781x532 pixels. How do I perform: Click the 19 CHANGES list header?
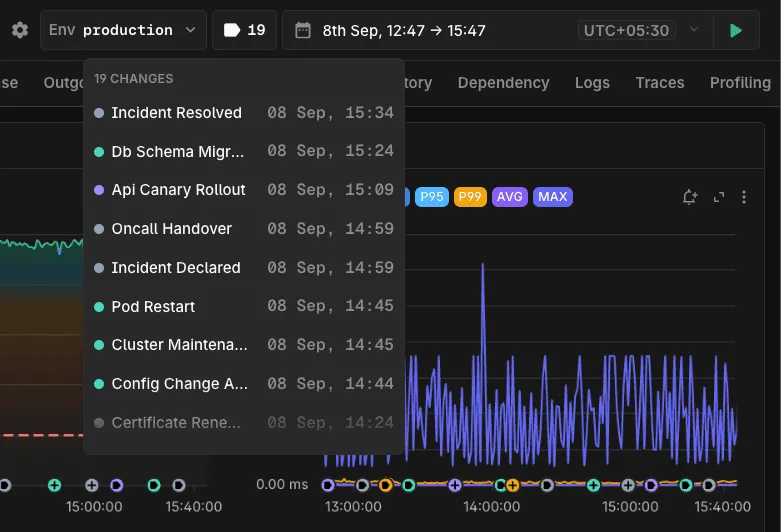(x=133, y=79)
